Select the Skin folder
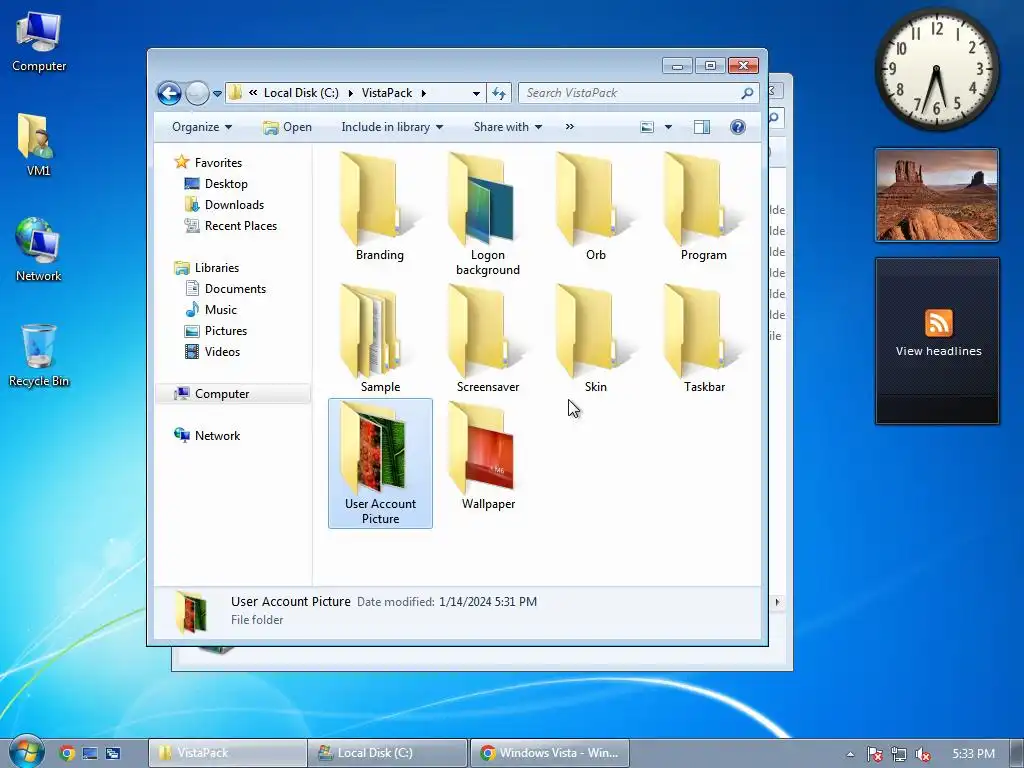 (595, 340)
